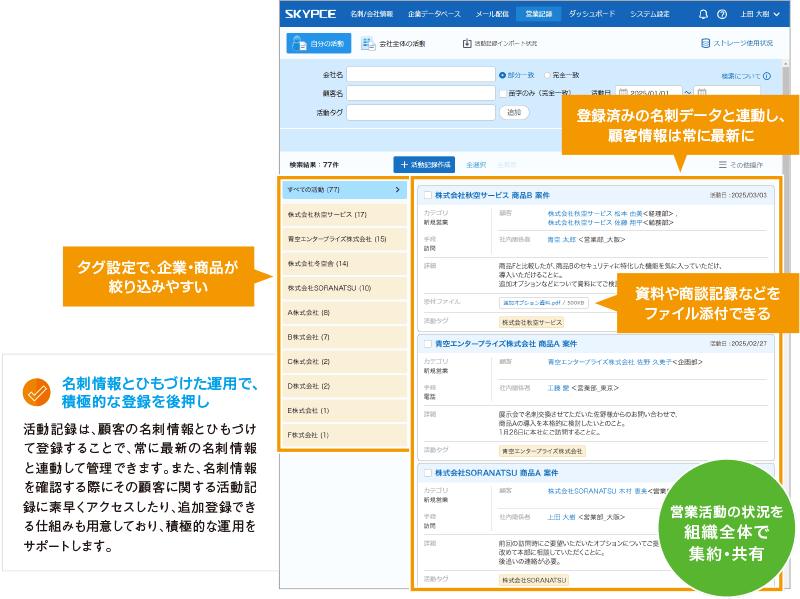Filter by 株式会社SORANATSU (10)

click(x=344, y=288)
